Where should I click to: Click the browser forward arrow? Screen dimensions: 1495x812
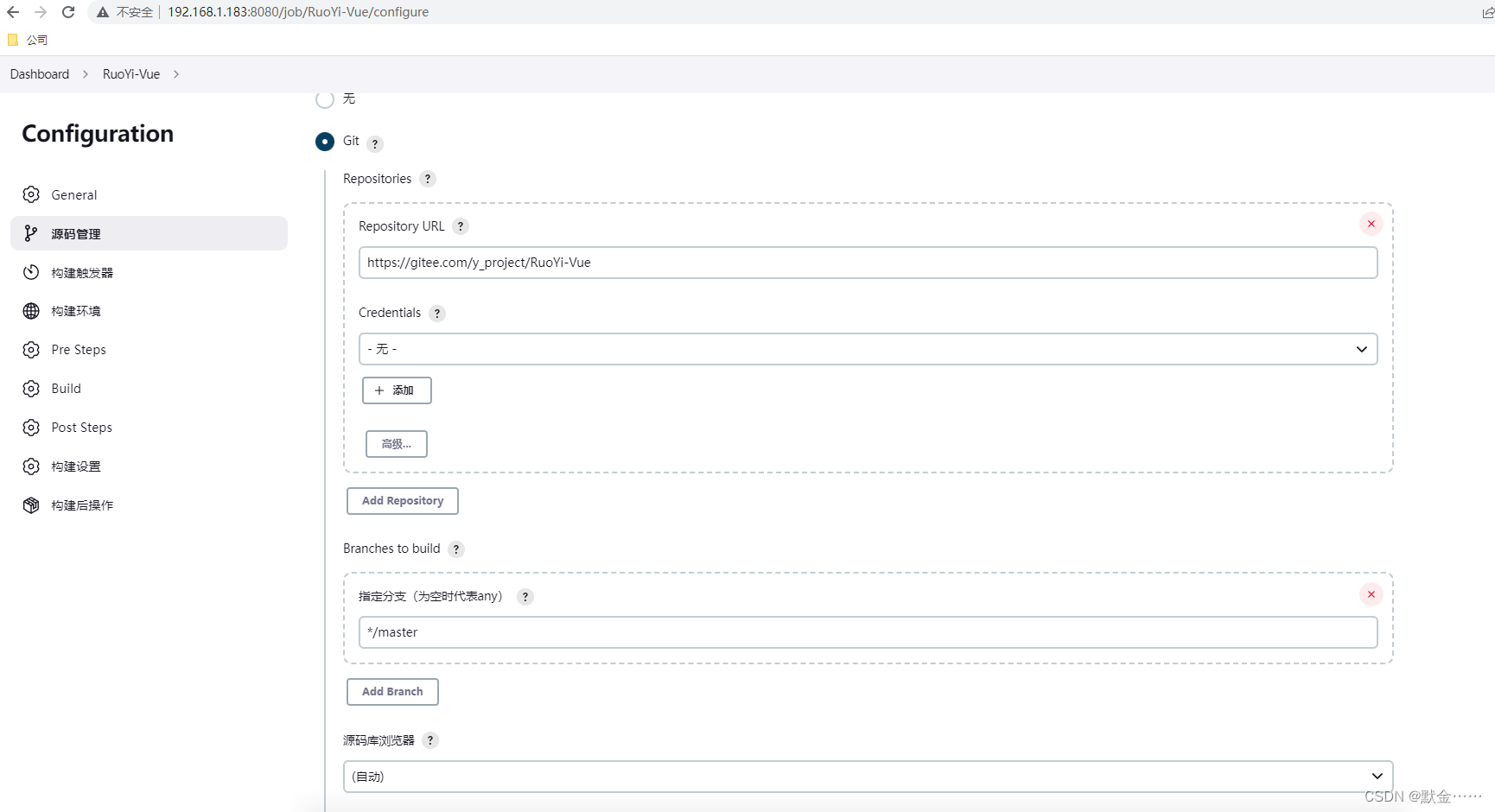click(41, 12)
